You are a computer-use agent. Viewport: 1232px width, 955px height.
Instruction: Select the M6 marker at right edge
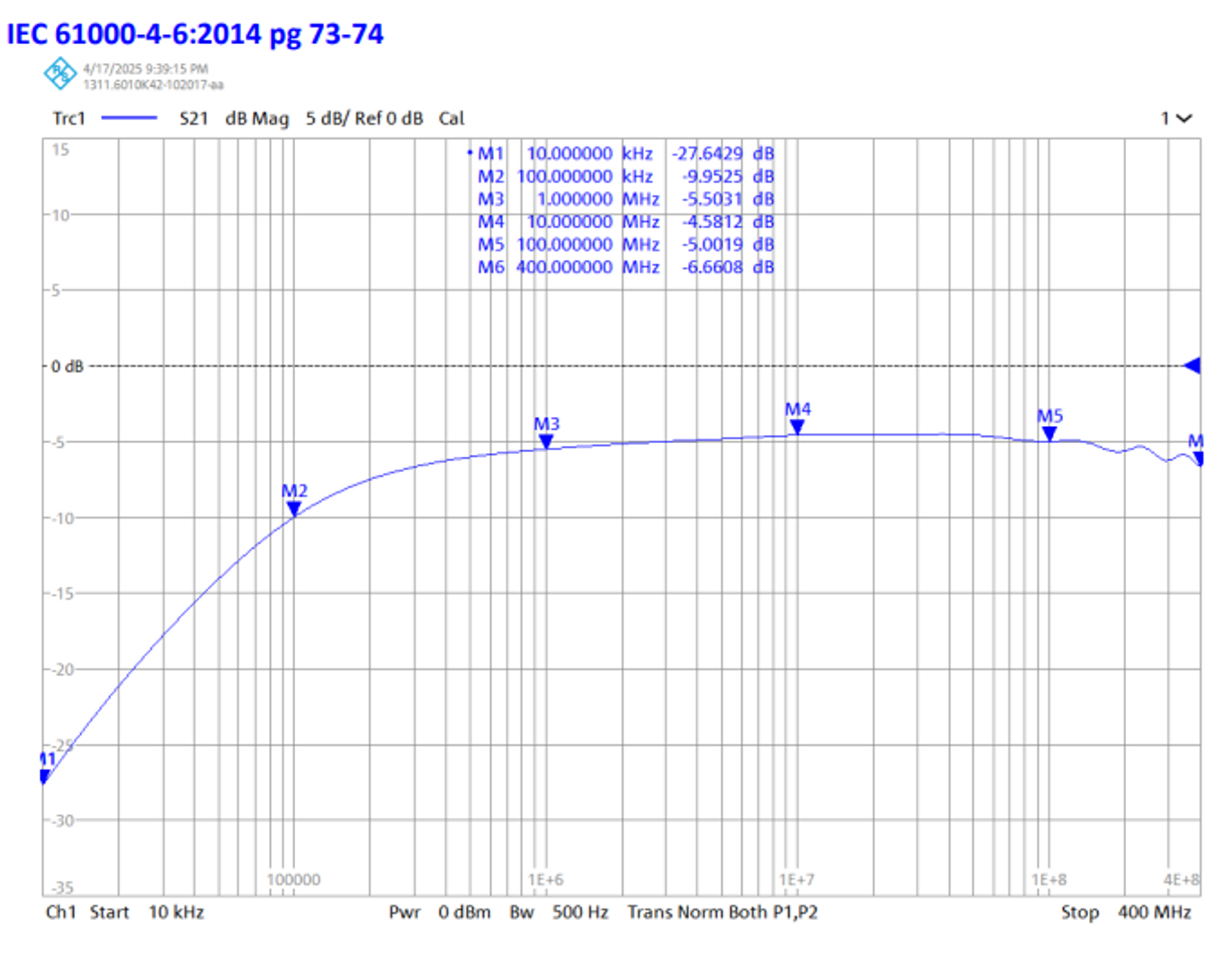pos(1197,458)
